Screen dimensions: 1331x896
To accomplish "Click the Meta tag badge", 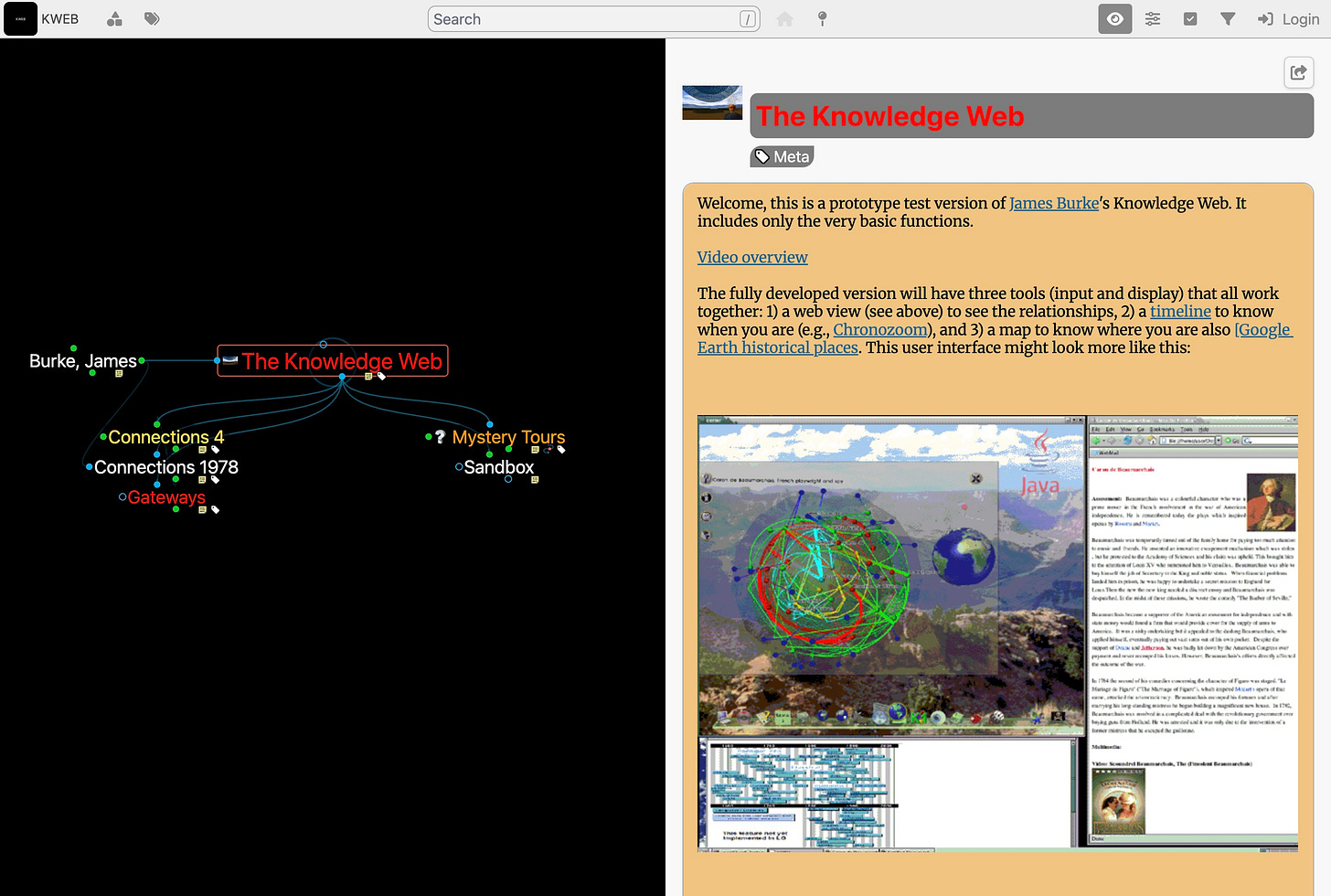I will point(782,157).
